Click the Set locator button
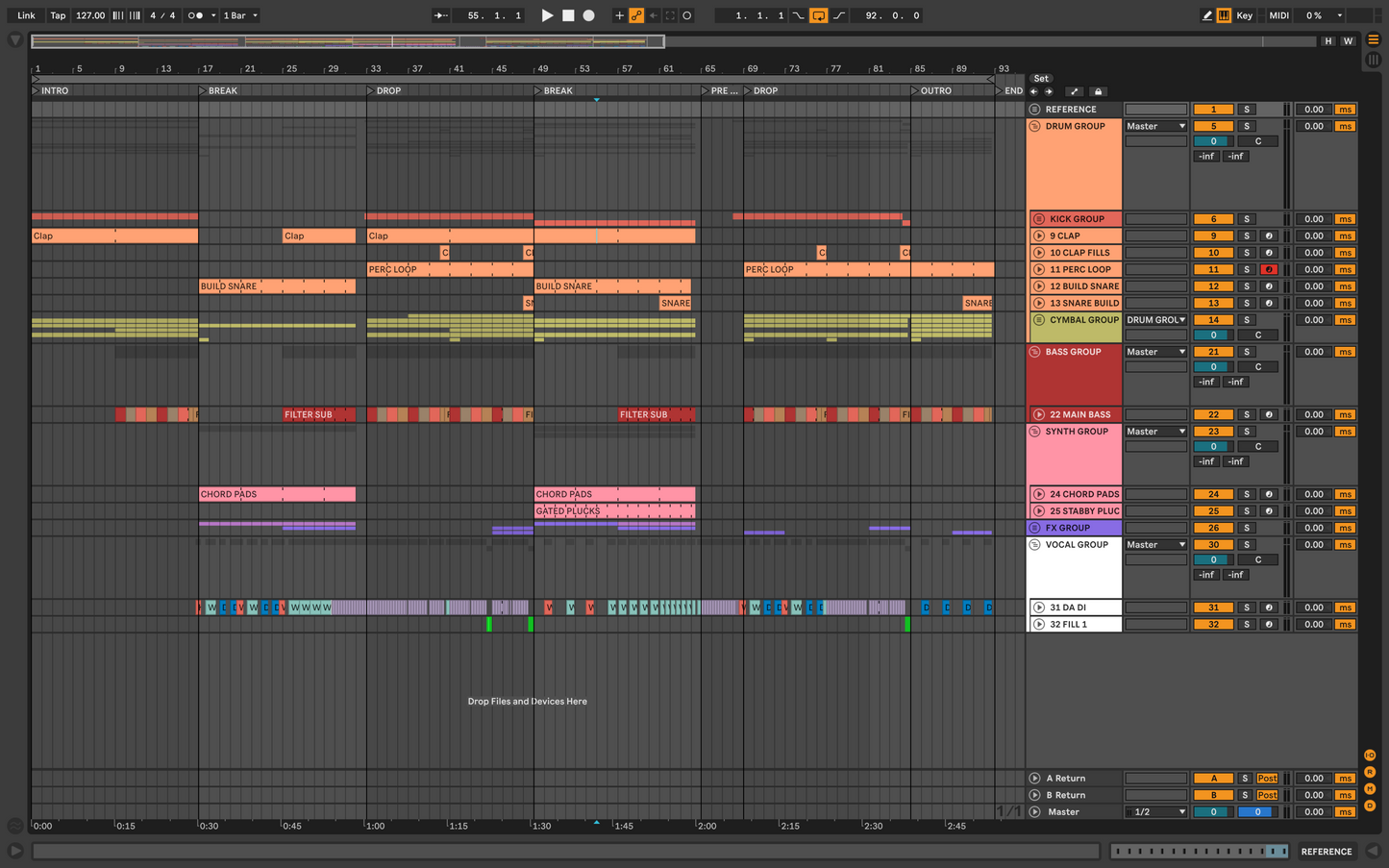Image resolution: width=1389 pixels, height=868 pixels. click(x=1041, y=79)
